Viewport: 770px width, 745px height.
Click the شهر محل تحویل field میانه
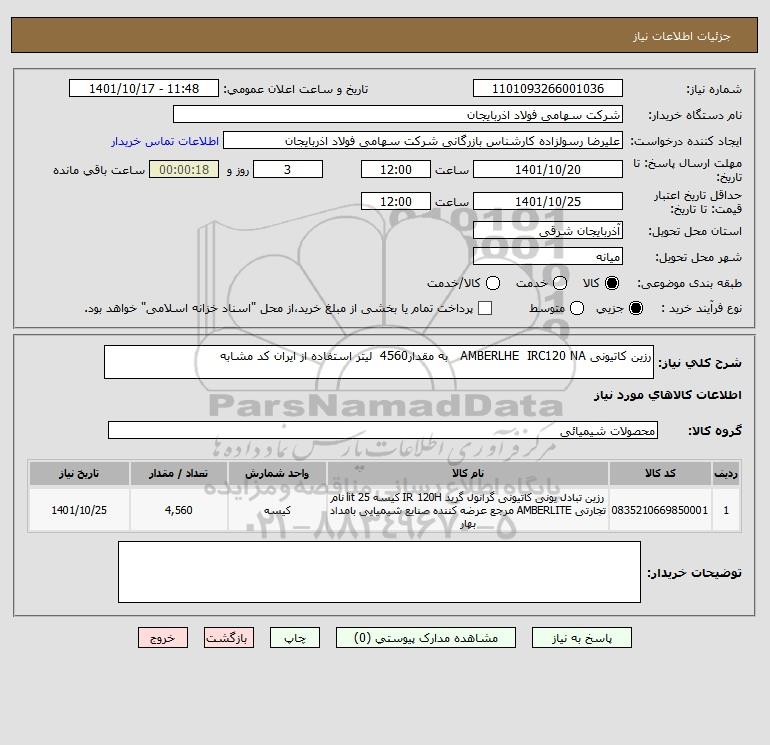point(548,256)
